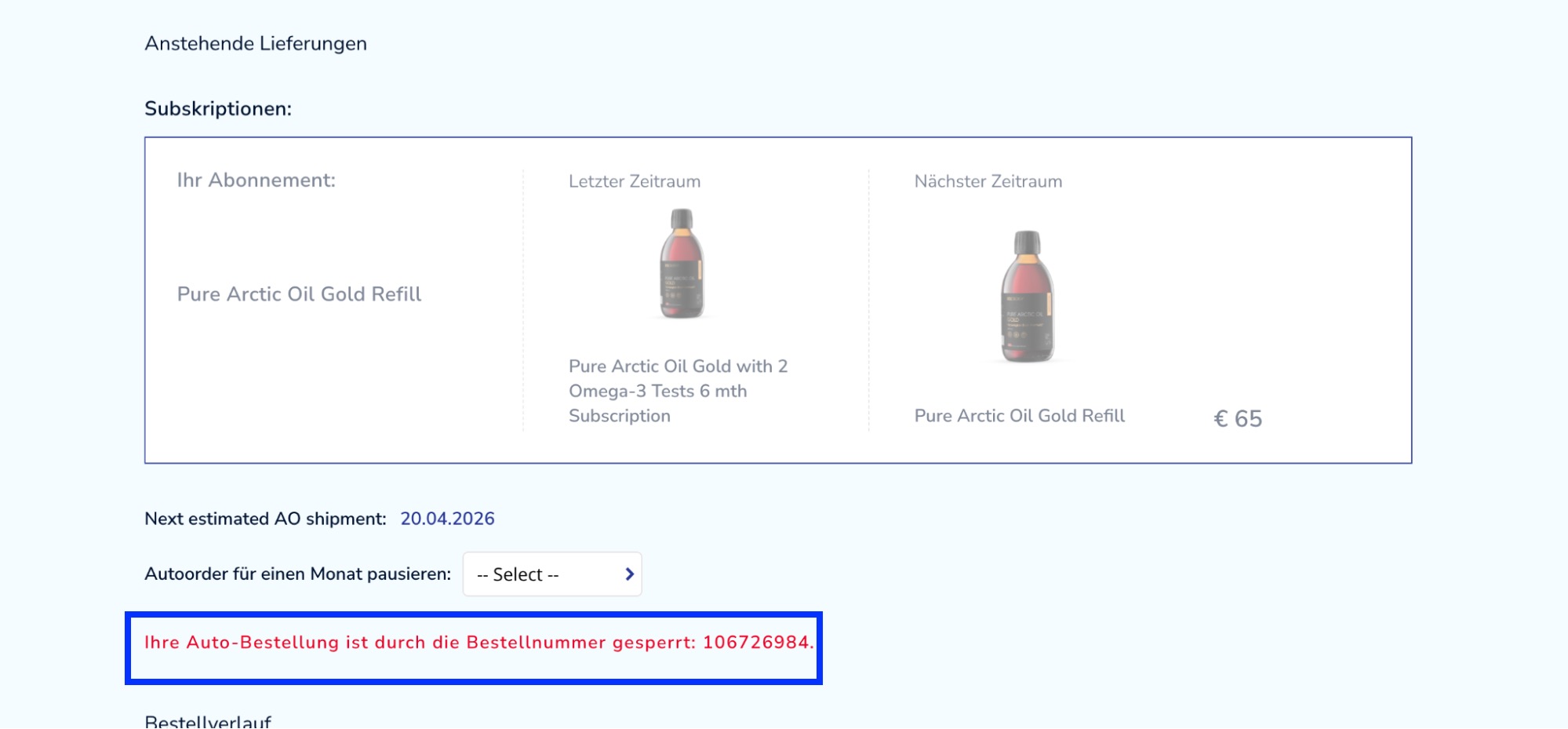Click the 'Bestellverlauf' heading
This screenshot has width=1568, height=729.
[x=208, y=721]
